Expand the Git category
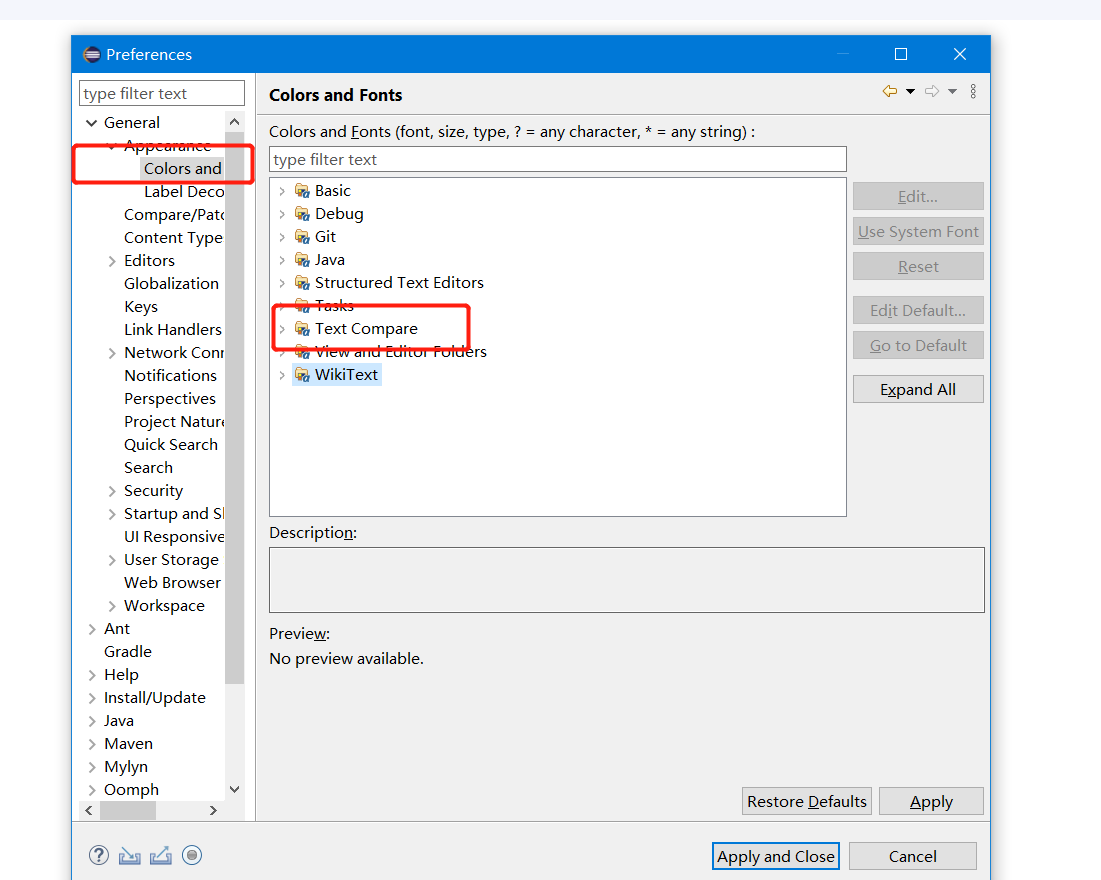The height and width of the screenshot is (880, 1101). 282,237
